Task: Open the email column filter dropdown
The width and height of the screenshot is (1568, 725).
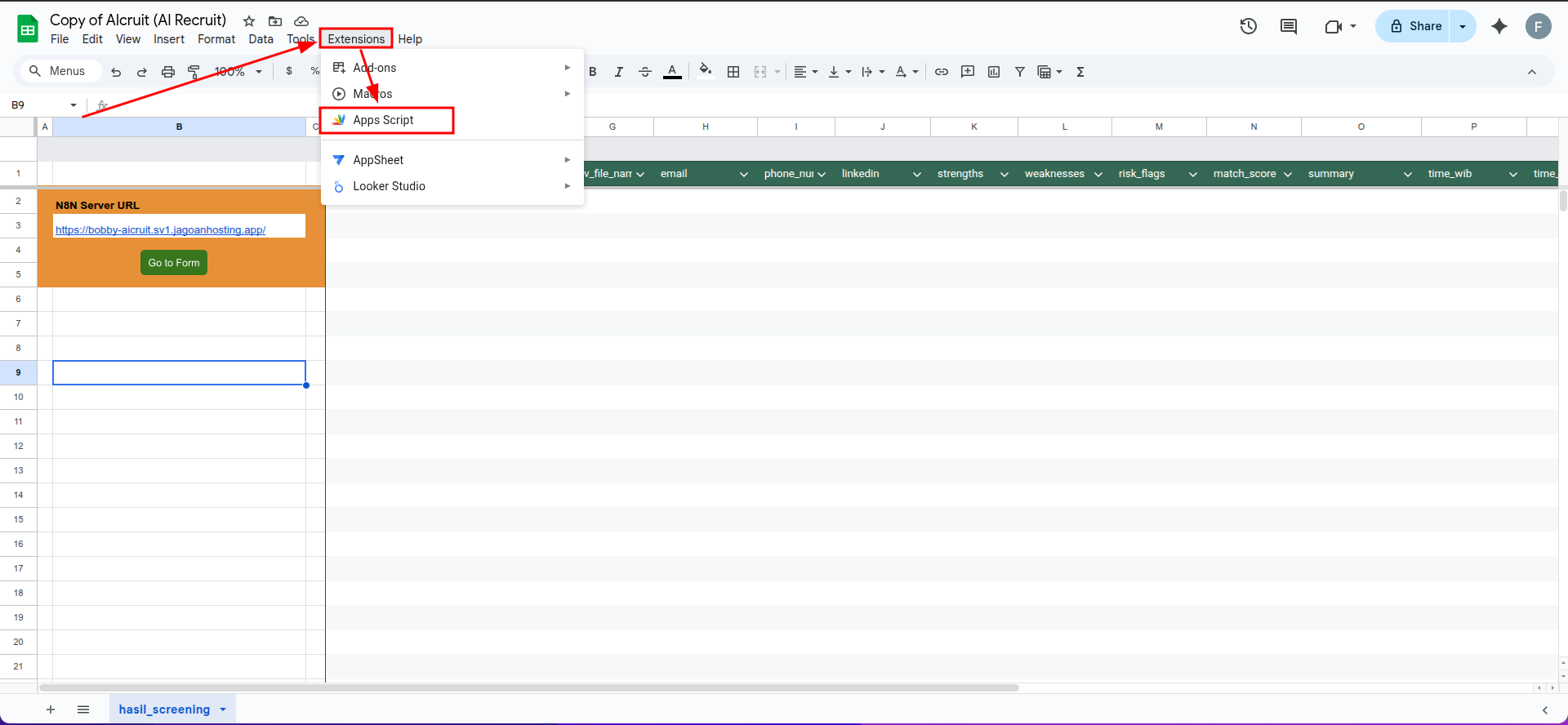Action: click(x=743, y=174)
